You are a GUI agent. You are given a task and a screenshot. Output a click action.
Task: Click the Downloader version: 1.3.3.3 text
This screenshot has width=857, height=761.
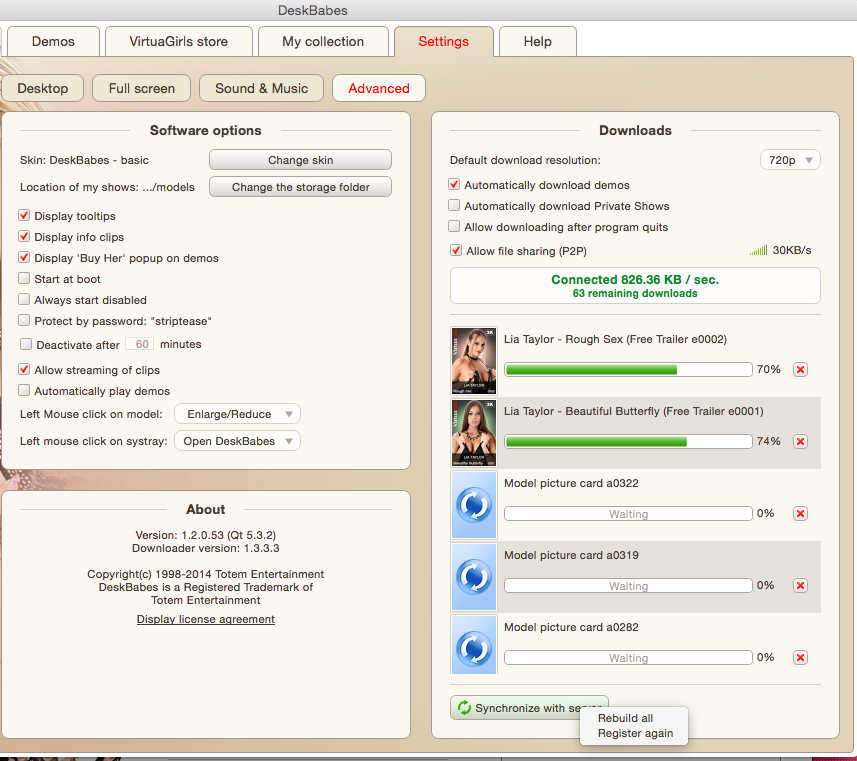click(x=206, y=548)
